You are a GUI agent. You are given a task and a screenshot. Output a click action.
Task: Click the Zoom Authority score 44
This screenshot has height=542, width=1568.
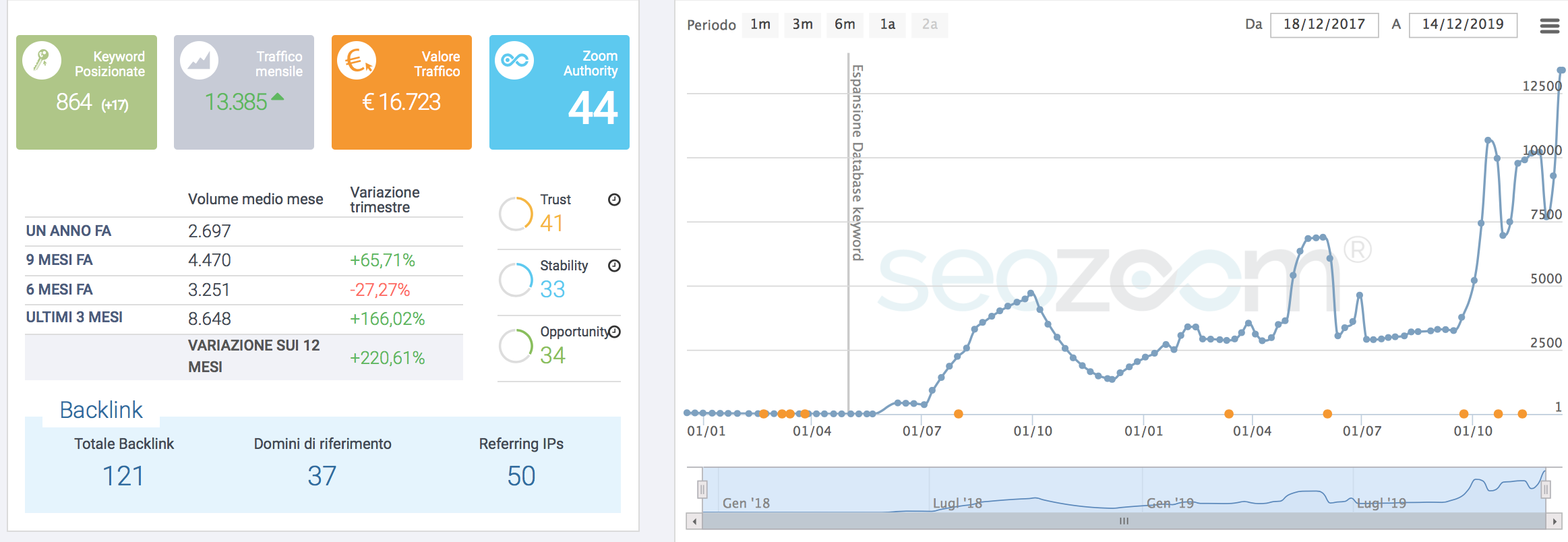pyautogui.click(x=593, y=108)
